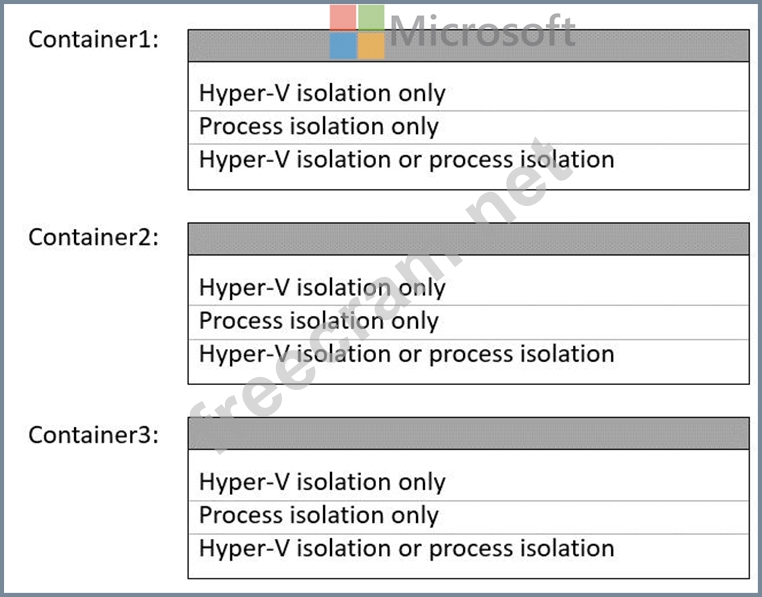Open the Container1 dropdown box
762x597 pixels.
coord(468,46)
